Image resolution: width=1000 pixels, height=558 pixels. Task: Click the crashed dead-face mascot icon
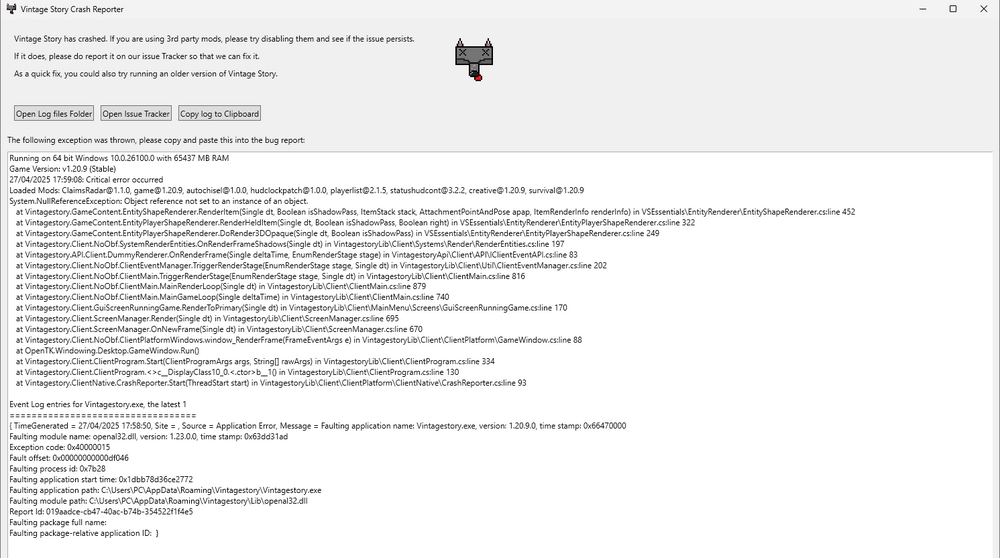474,59
